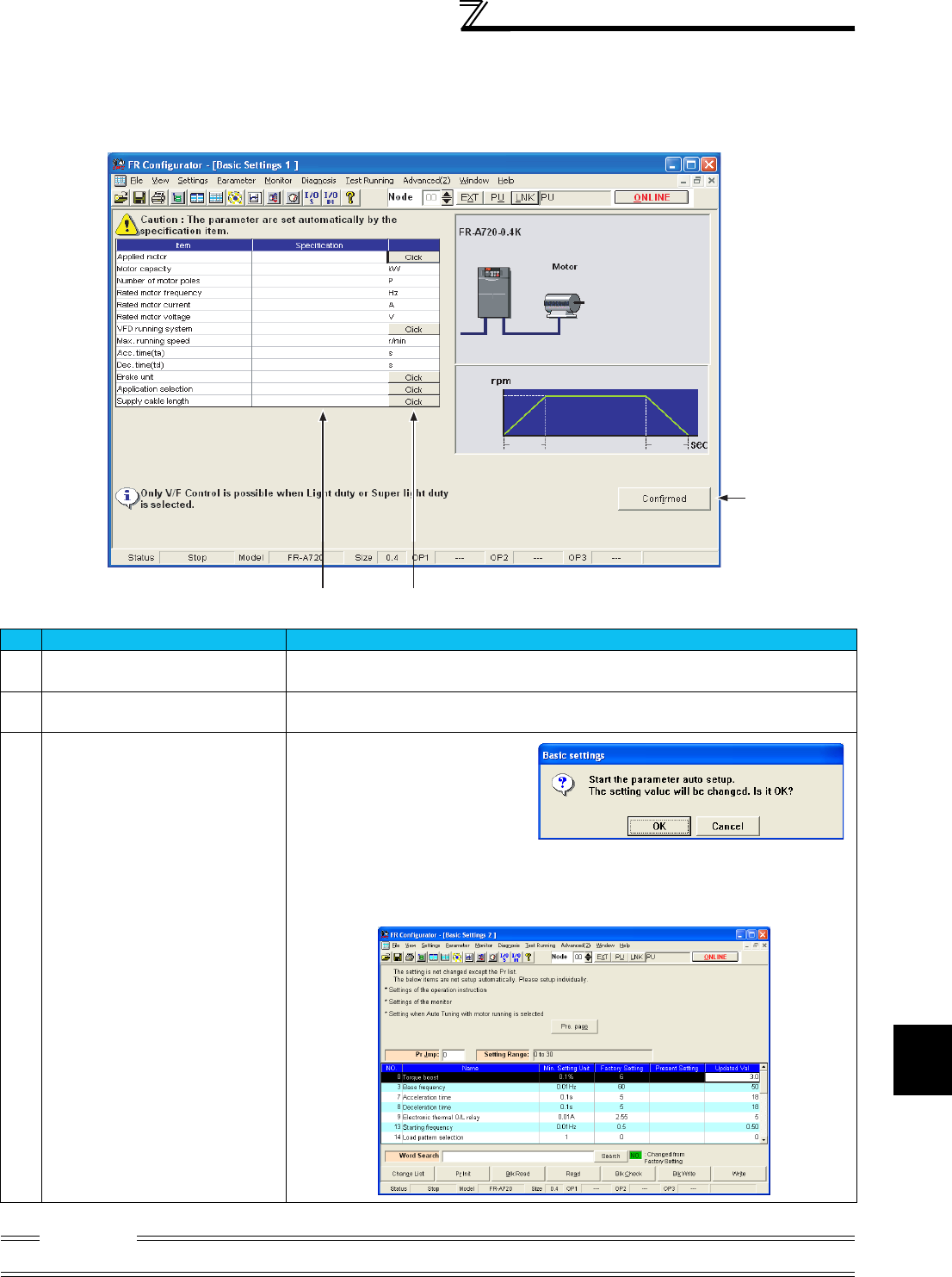The height and width of the screenshot is (1277, 952).
Task: Open file icon in Basic Settings 2 toolbar
Action: [386, 957]
